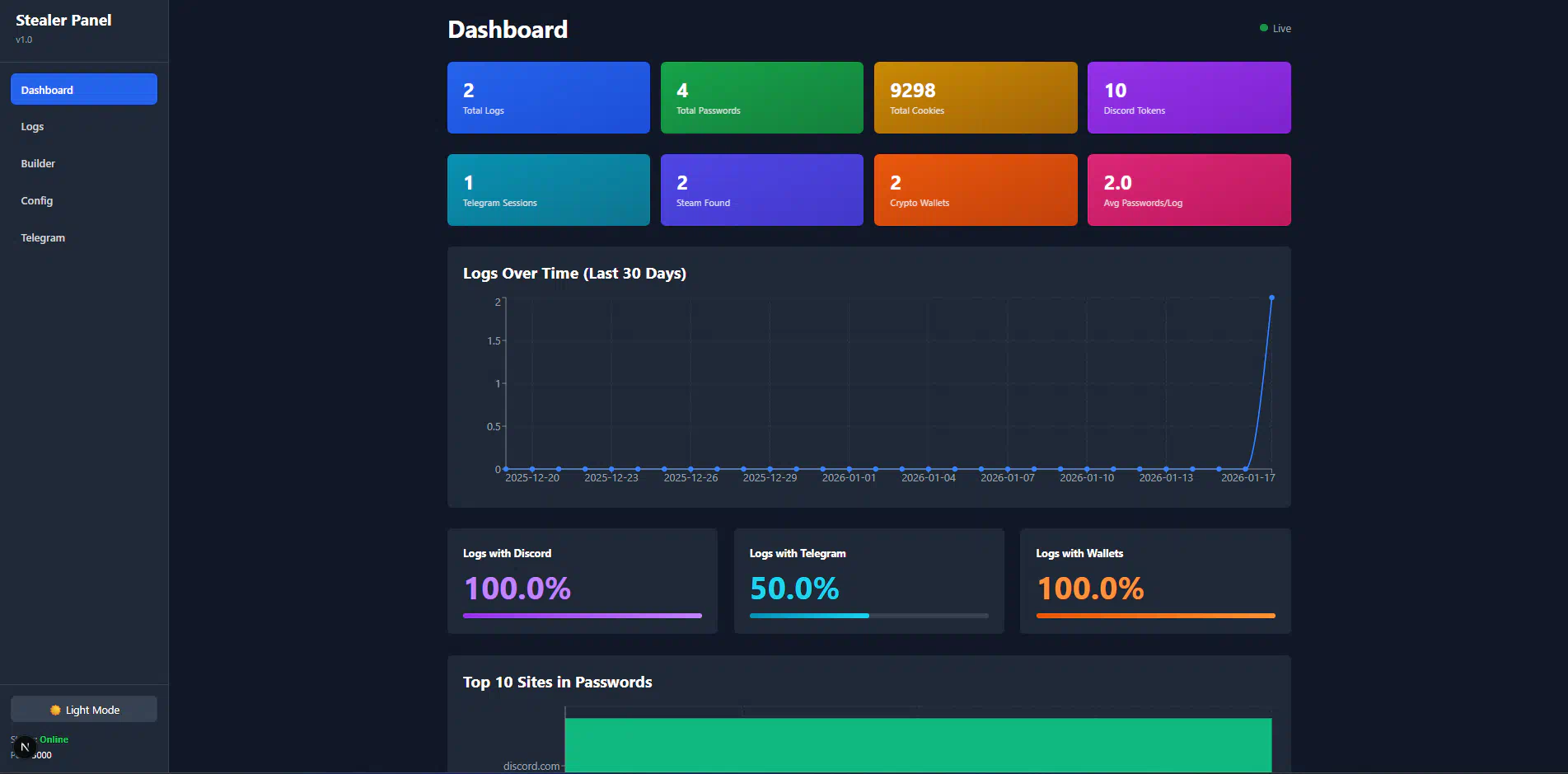This screenshot has height=774, width=1568.
Task: Go to the Logs page
Action: click(x=33, y=127)
